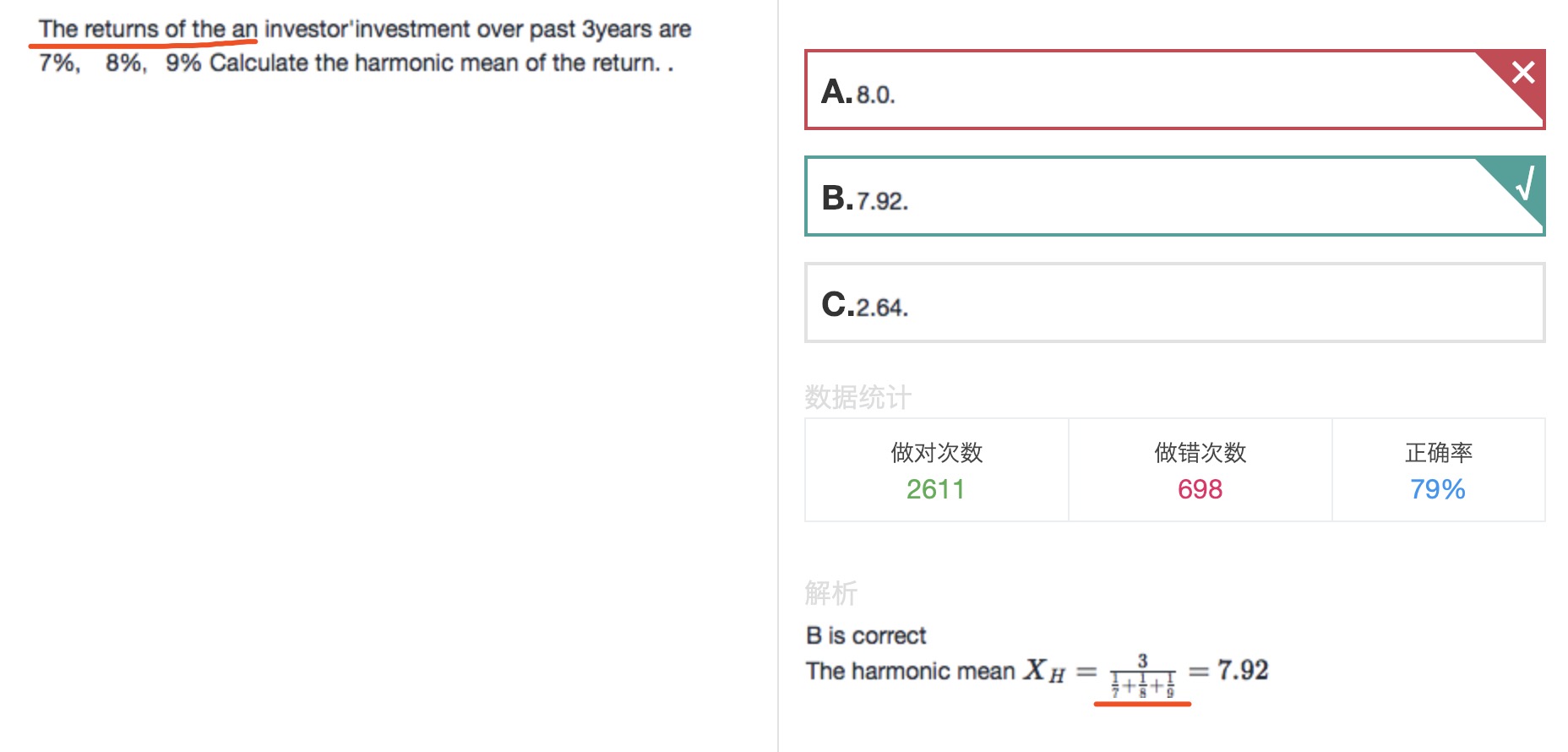This screenshot has width=1568, height=752.
Task: Click the 7.92 result in the formula
Action: tap(1242, 670)
